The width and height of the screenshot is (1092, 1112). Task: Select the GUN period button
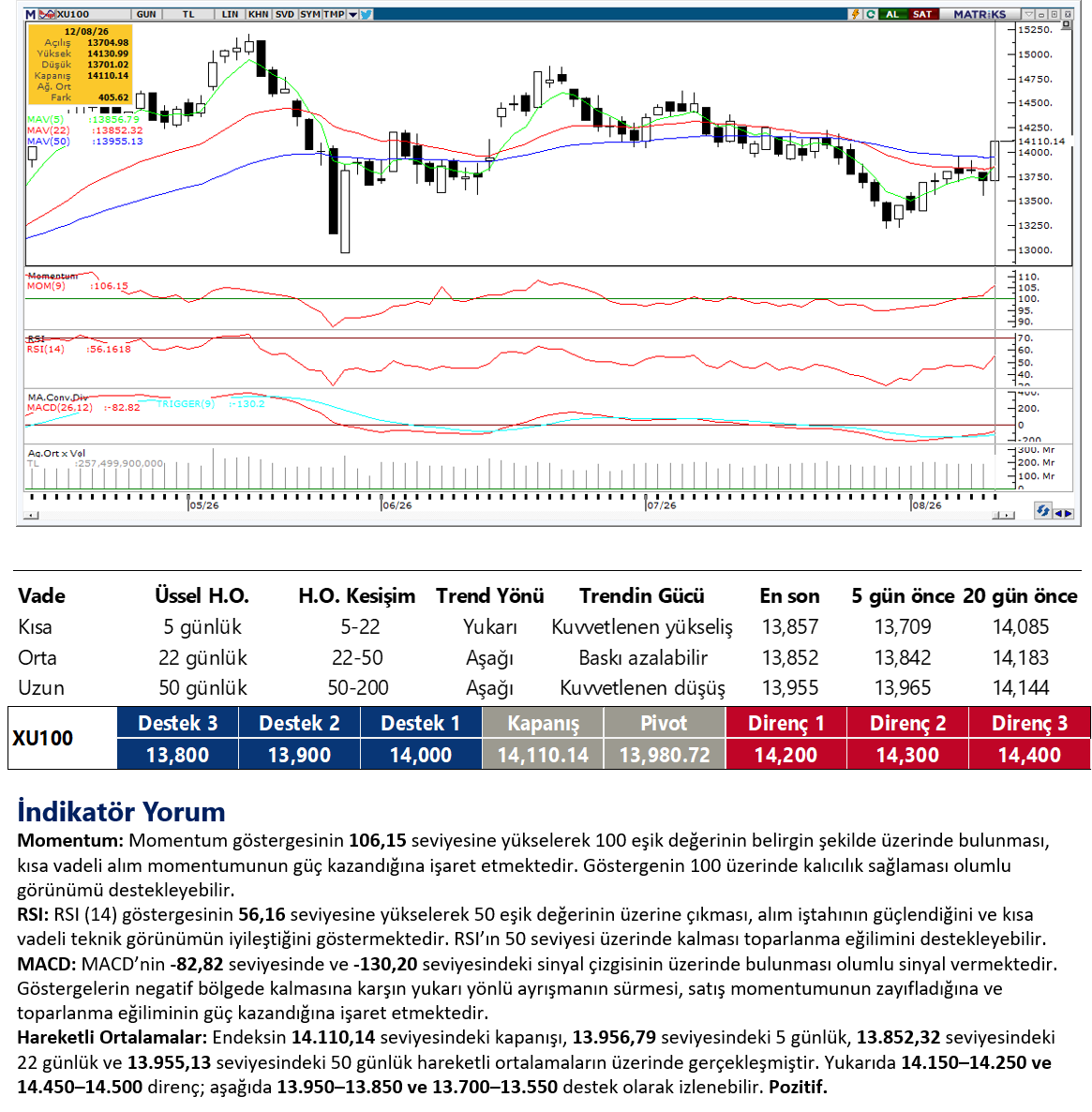(x=146, y=14)
